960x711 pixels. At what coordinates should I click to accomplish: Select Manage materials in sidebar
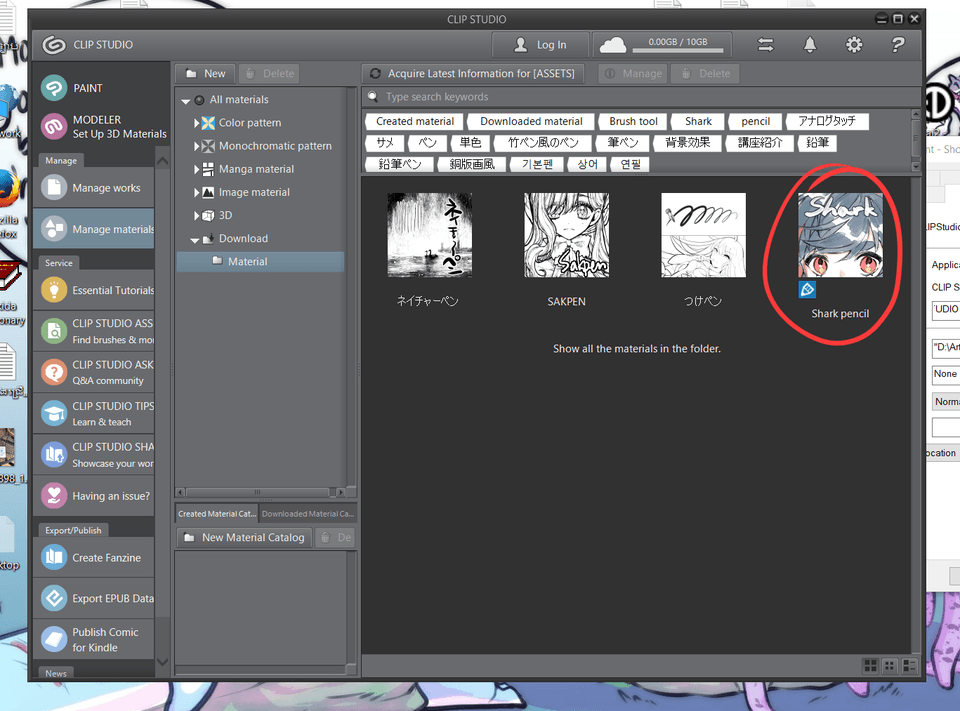click(94, 229)
